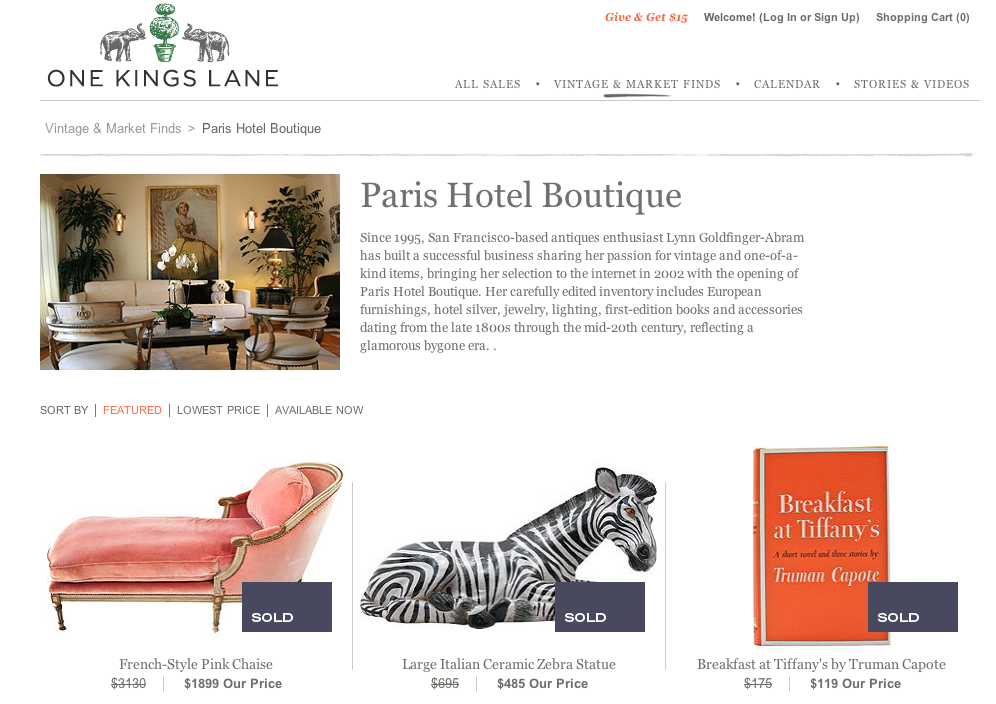Click French-Style Pink Chaise title

pos(196,664)
